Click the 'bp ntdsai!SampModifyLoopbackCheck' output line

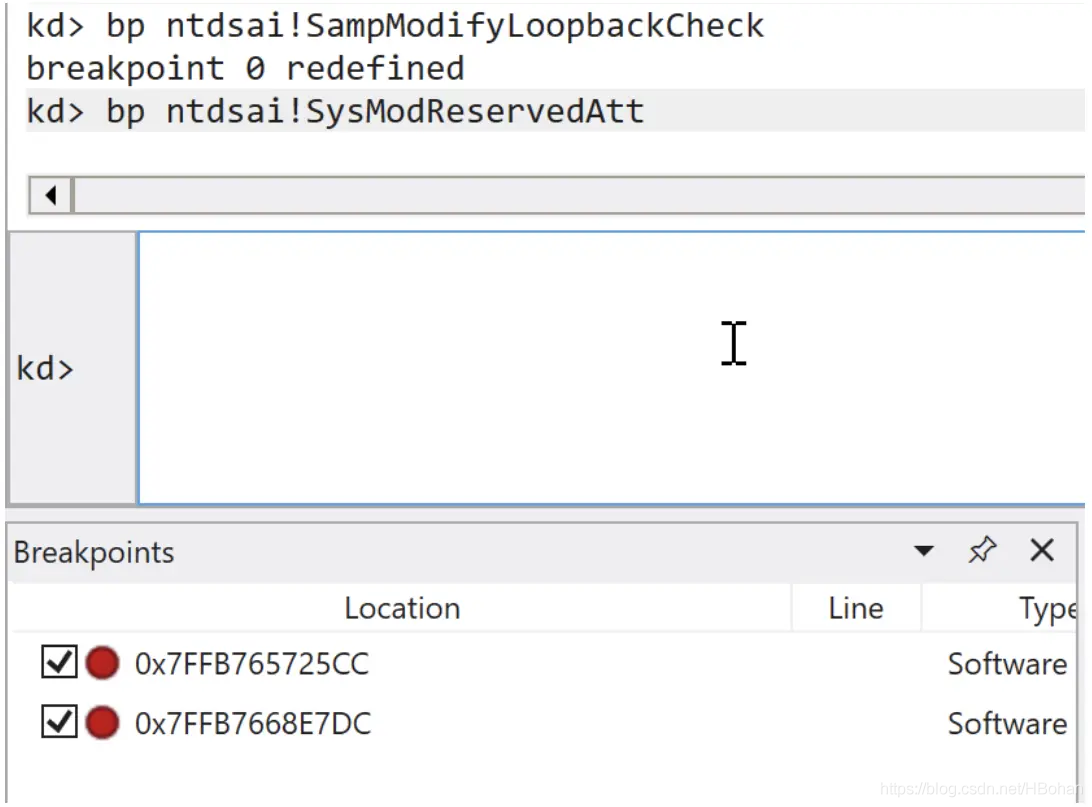pyautogui.click(x=395, y=26)
